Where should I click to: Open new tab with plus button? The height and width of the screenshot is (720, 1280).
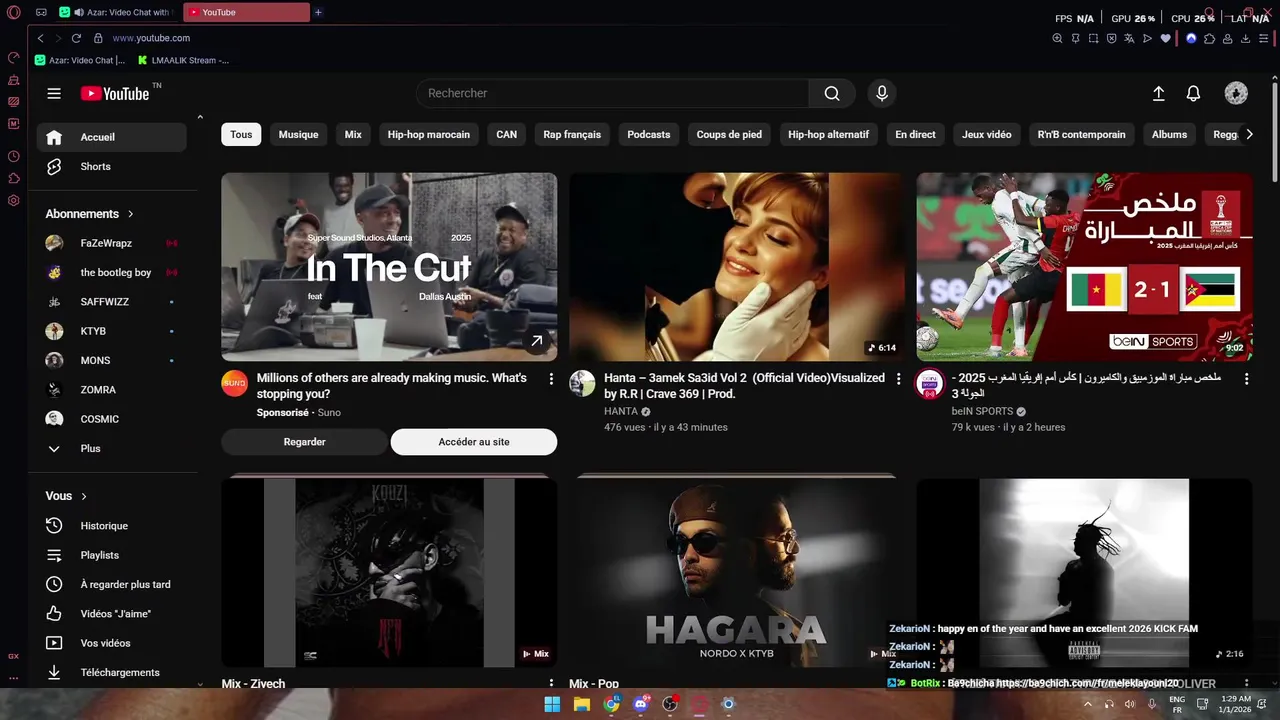(318, 12)
